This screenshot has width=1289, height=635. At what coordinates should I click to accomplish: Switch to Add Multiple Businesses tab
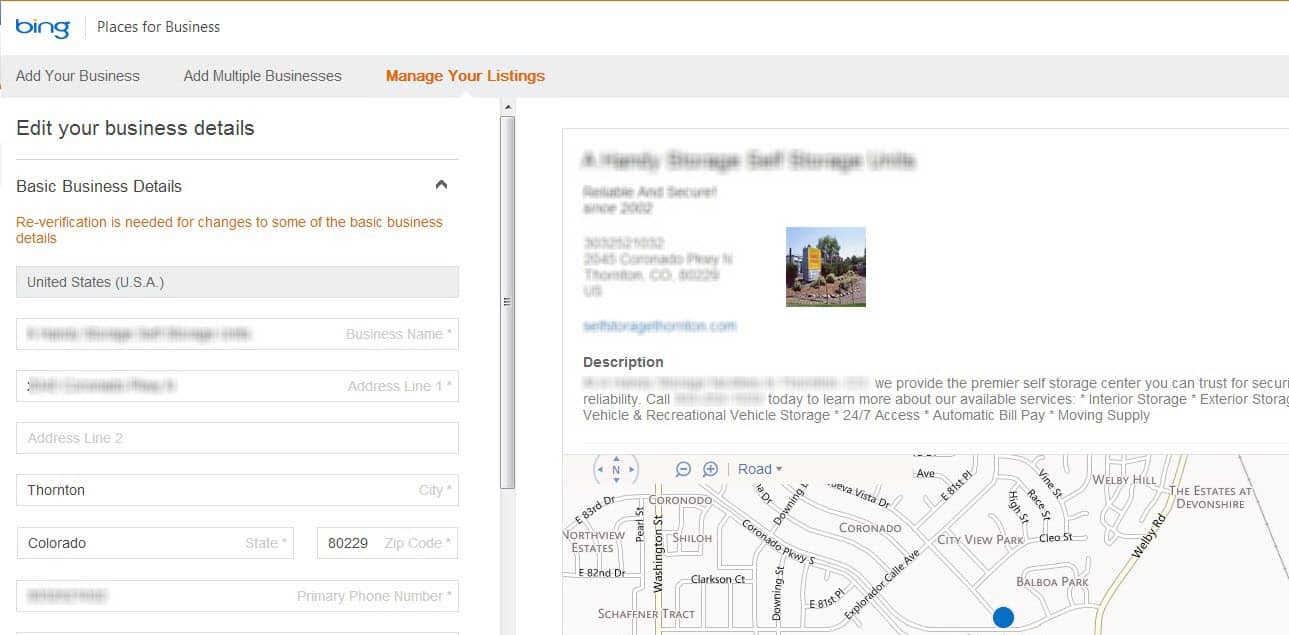(263, 76)
